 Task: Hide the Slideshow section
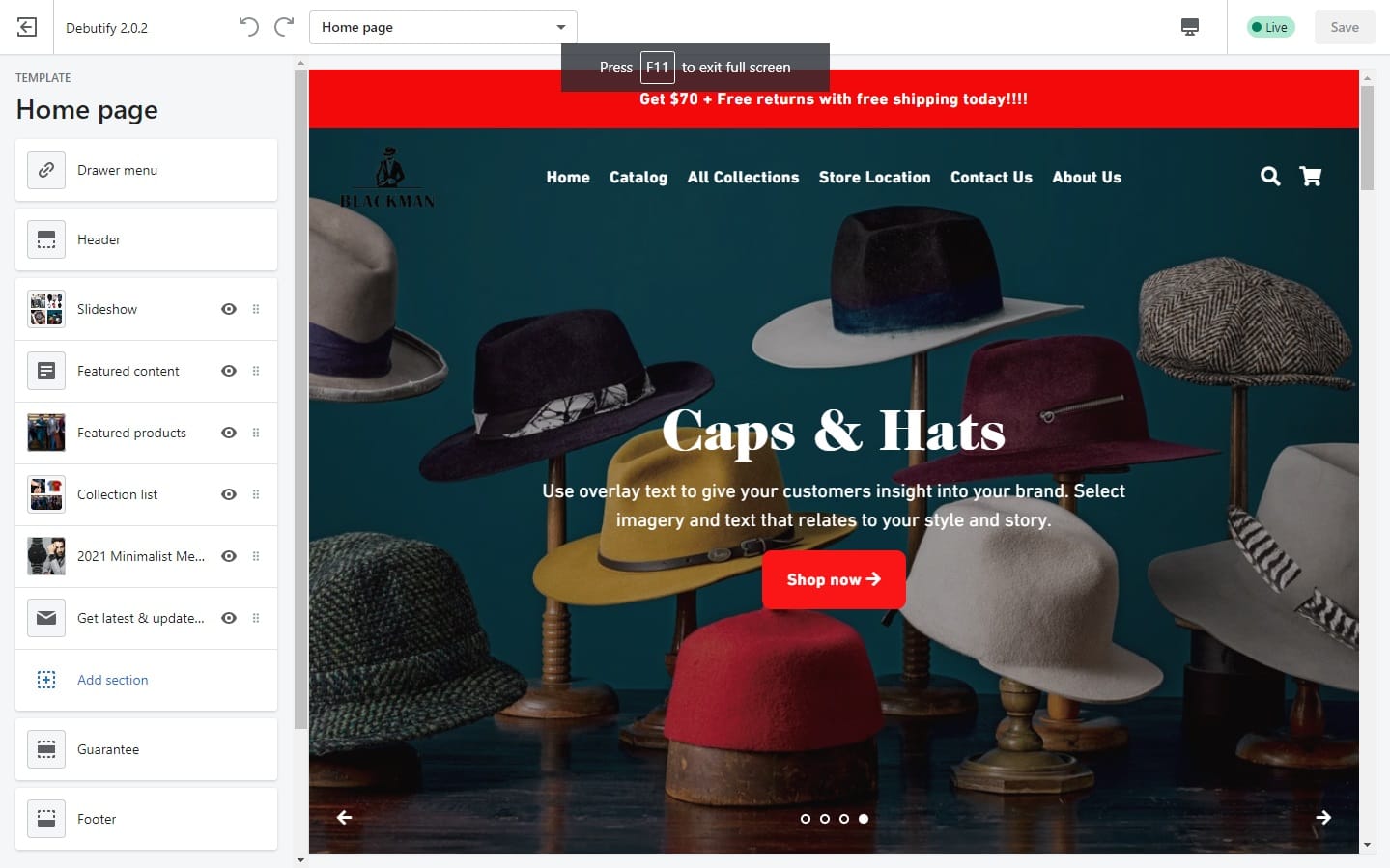point(229,309)
